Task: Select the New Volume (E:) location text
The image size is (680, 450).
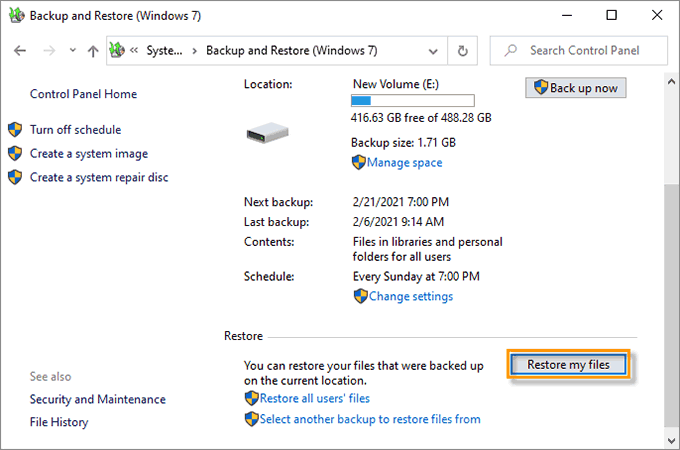Action: [x=396, y=84]
